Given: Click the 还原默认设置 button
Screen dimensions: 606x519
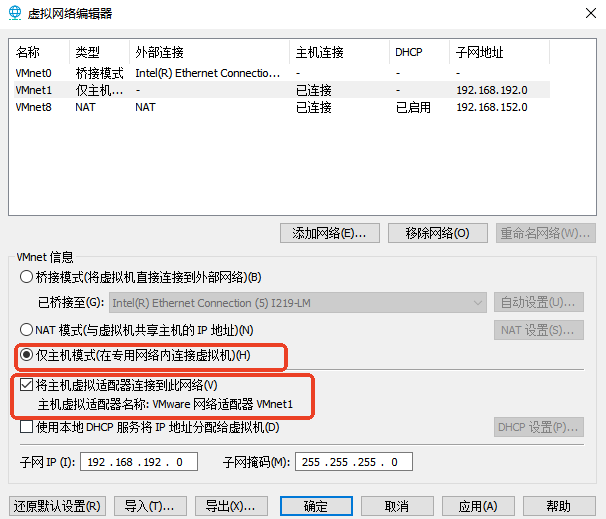Looking at the screenshot, I should tap(56, 505).
